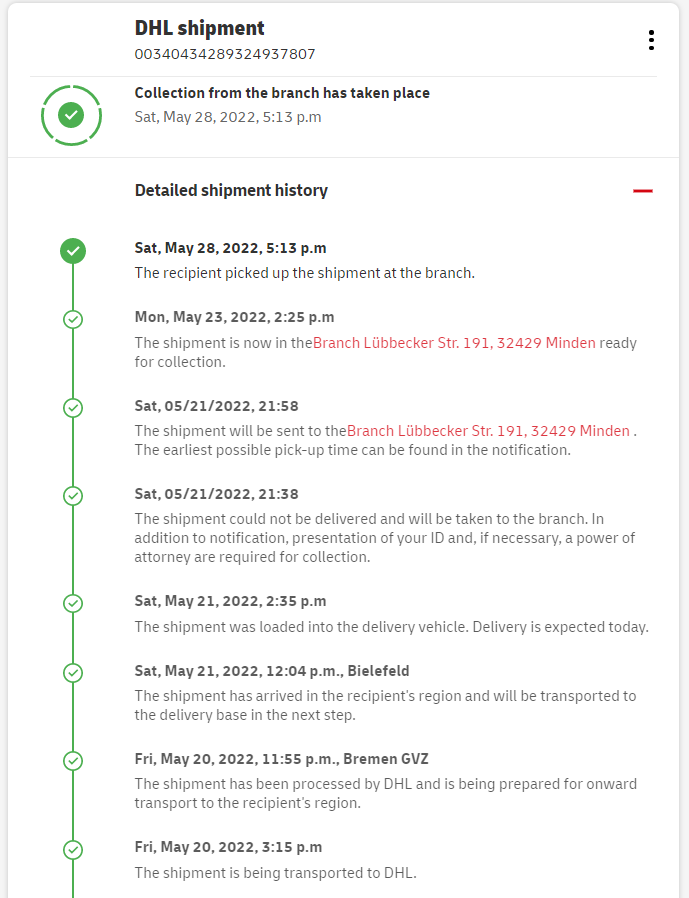The image size is (689, 898).
Task: Click the timeline checkmark for 05/21/2022, 21:38
Action: (x=72, y=496)
